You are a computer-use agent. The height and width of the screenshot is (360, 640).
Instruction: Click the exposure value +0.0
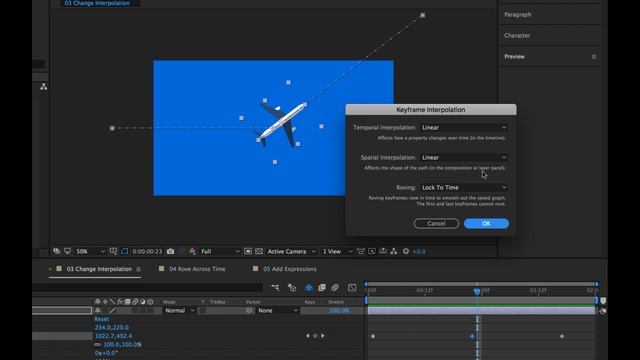419,251
